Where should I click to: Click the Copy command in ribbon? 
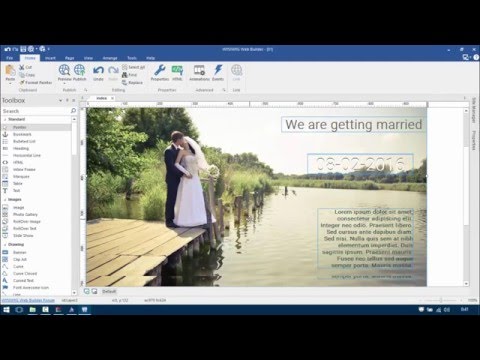[27, 75]
